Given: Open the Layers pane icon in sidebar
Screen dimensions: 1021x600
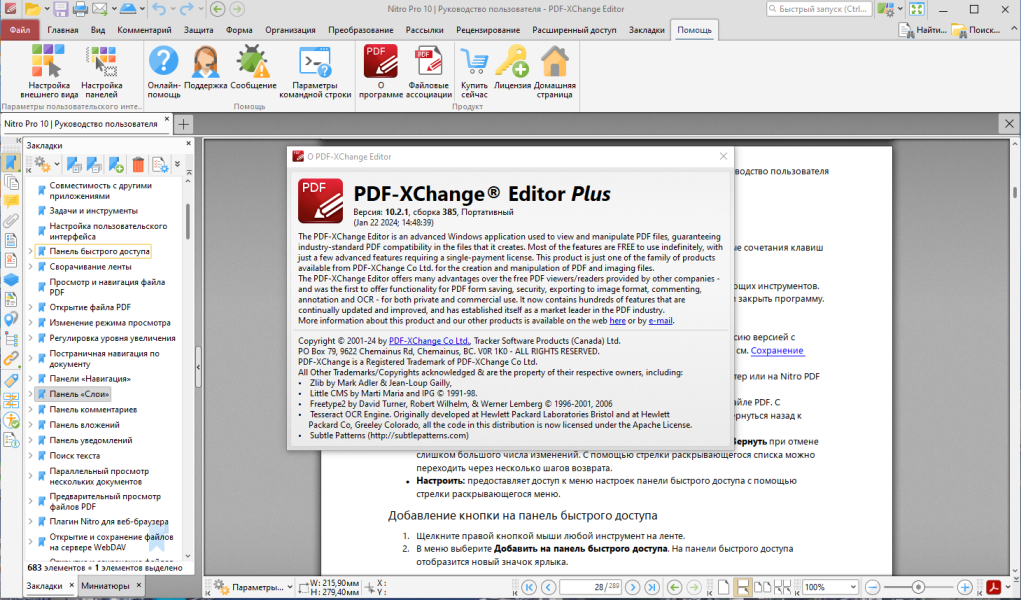Looking at the screenshot, I should coord(11,279).
